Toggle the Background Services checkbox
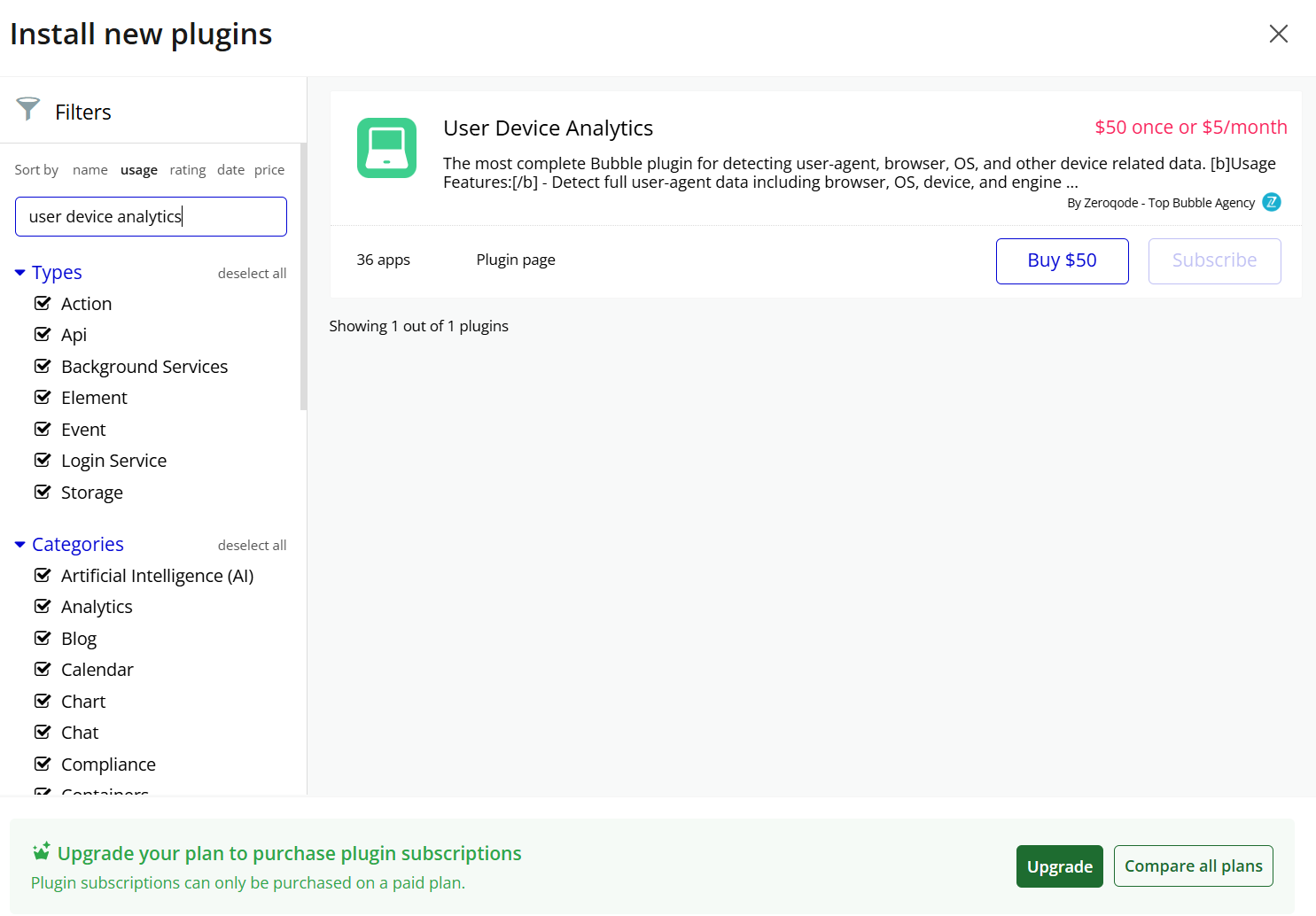1316x916 pixels. pos(43,367)
